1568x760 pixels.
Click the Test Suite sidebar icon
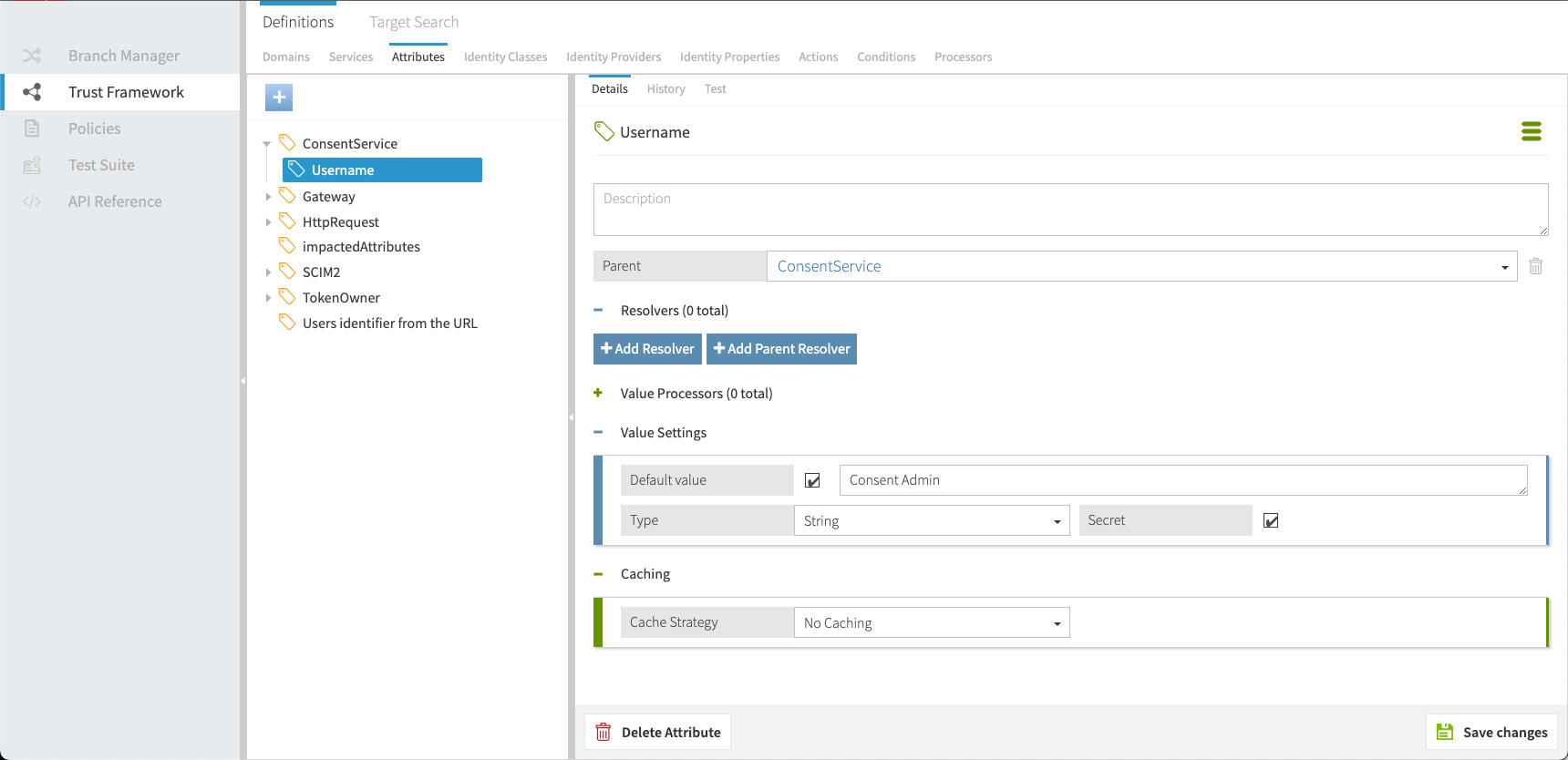pyautogui.click(x=32, y=165)
